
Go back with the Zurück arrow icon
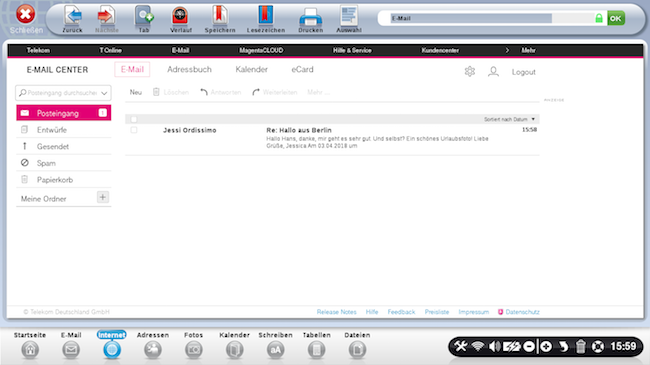click(73, 16)
